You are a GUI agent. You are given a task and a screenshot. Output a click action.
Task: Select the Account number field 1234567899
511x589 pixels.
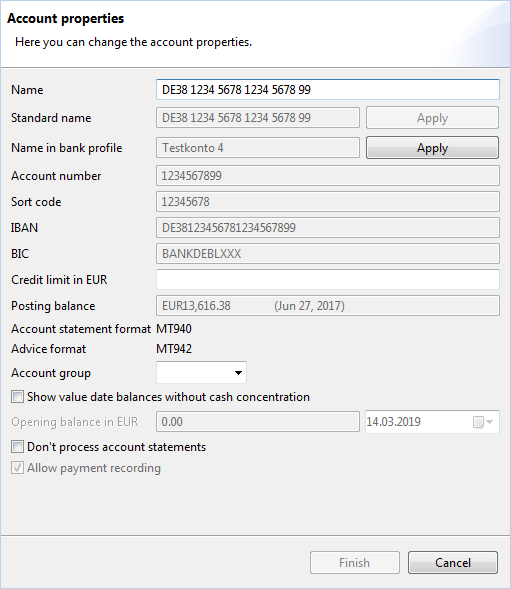point(328,175)
